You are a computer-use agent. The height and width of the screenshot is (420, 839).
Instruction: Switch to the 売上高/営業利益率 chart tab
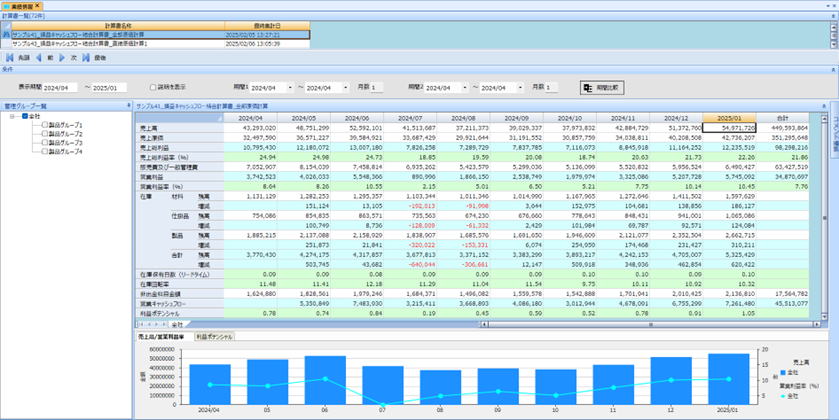(162, 337)
